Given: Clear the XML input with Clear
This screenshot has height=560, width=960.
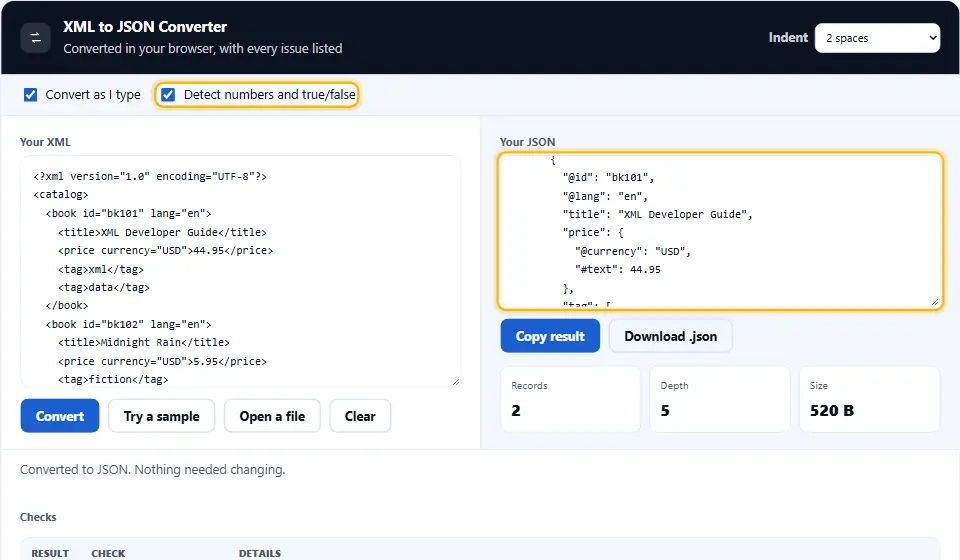Looking at the screenshot, I should (360, 416).
